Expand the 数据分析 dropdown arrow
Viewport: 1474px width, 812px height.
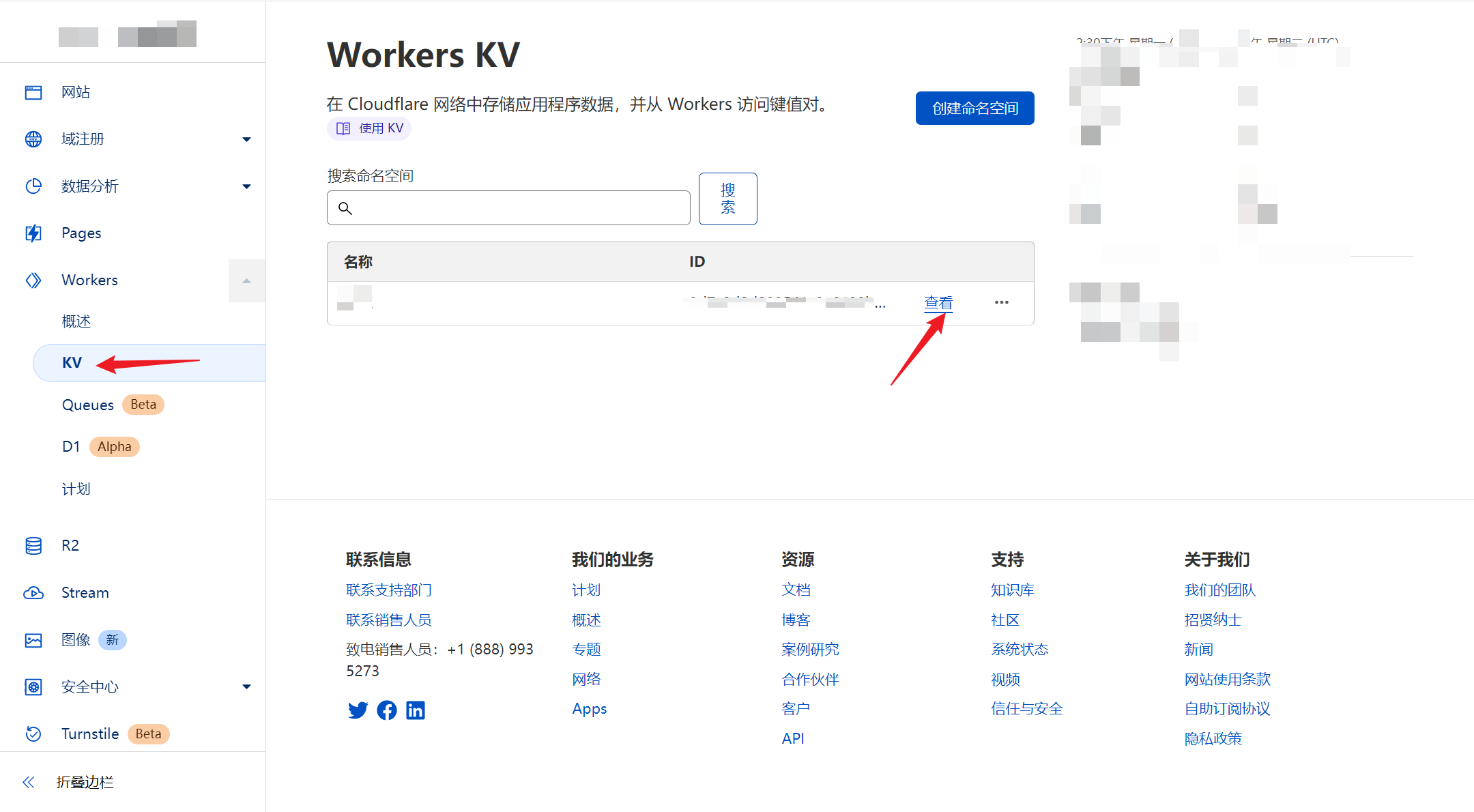246,186
